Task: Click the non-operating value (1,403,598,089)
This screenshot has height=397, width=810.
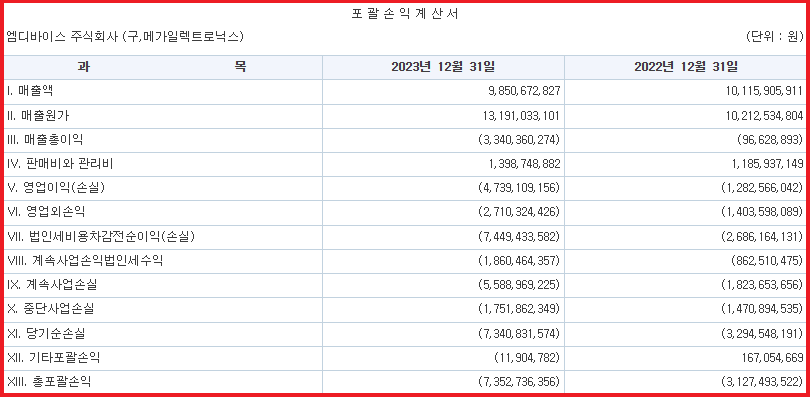Action: tap(763, 213)
